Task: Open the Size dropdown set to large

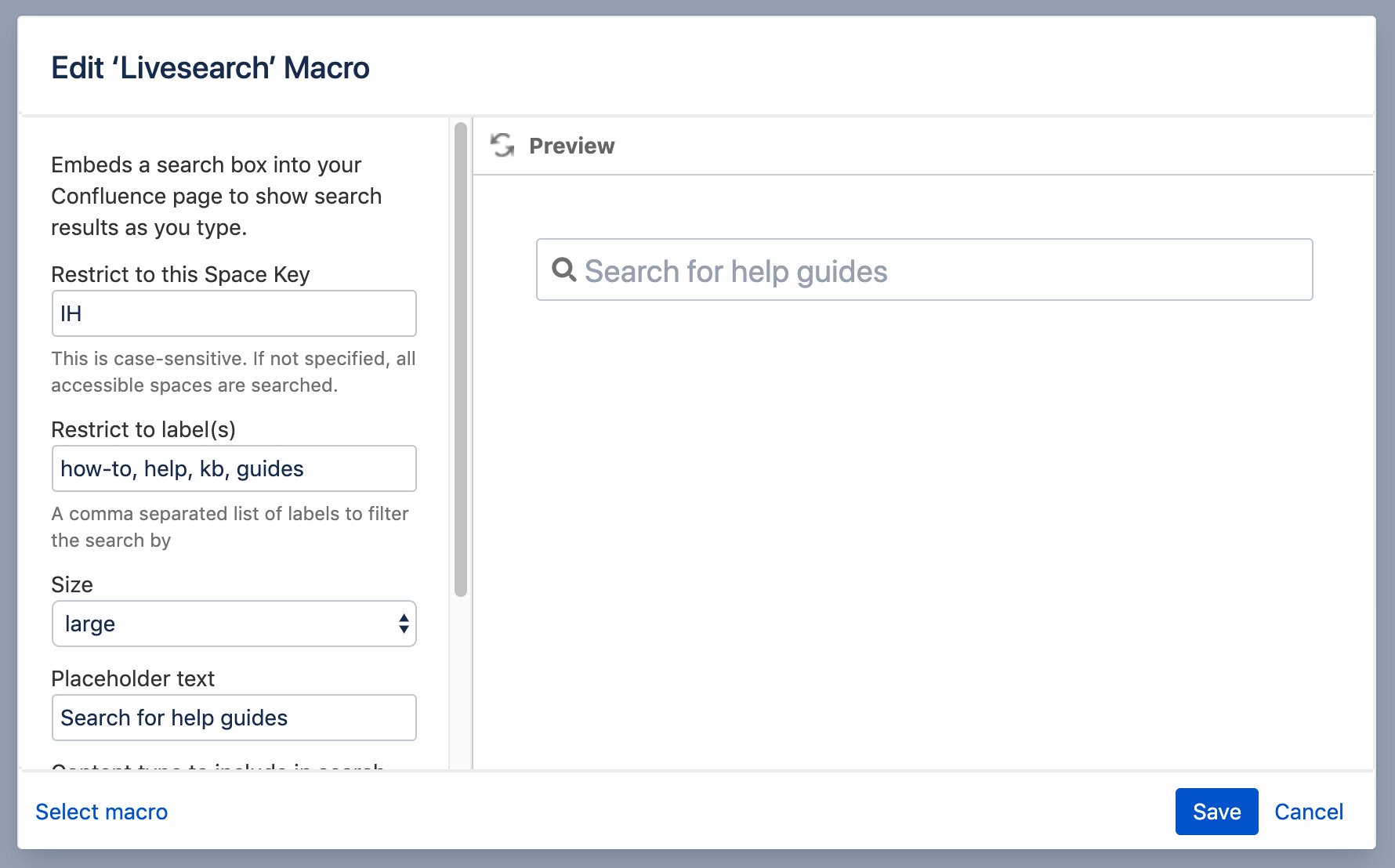Action: pyautogui.click(x=234, y=624)
